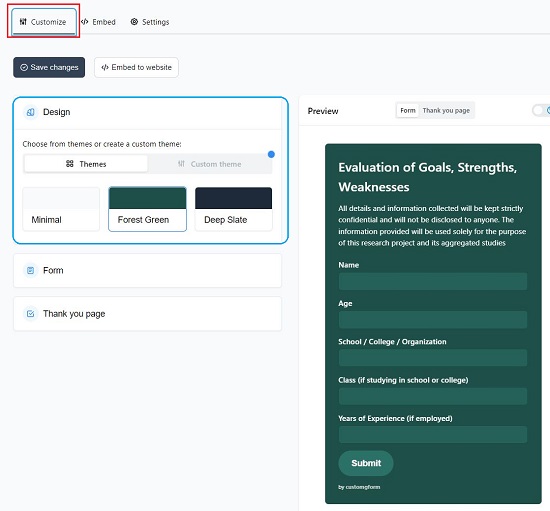The height and width of the screenshot is (511, 550).
Task: Select the Form preview option
Action: coord(408,110)
